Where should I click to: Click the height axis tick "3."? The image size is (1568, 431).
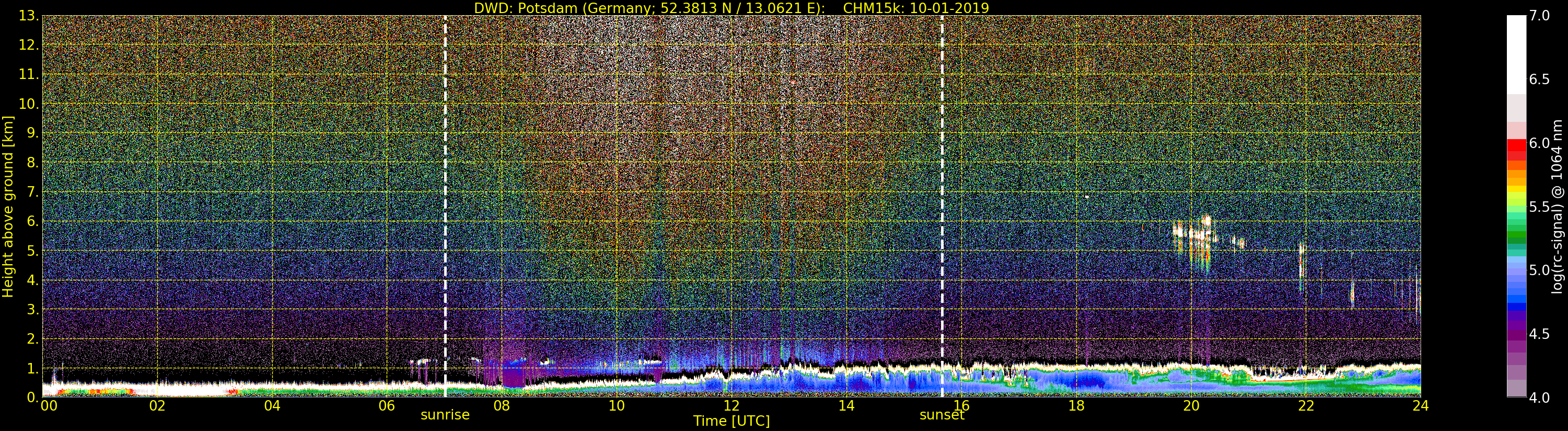tap(32, 309)
